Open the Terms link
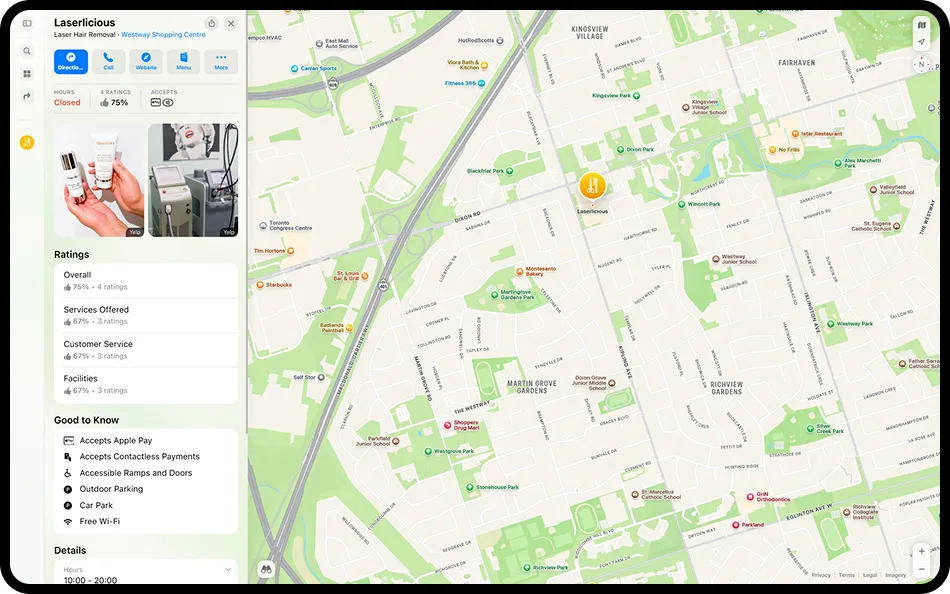 (846, 575)
